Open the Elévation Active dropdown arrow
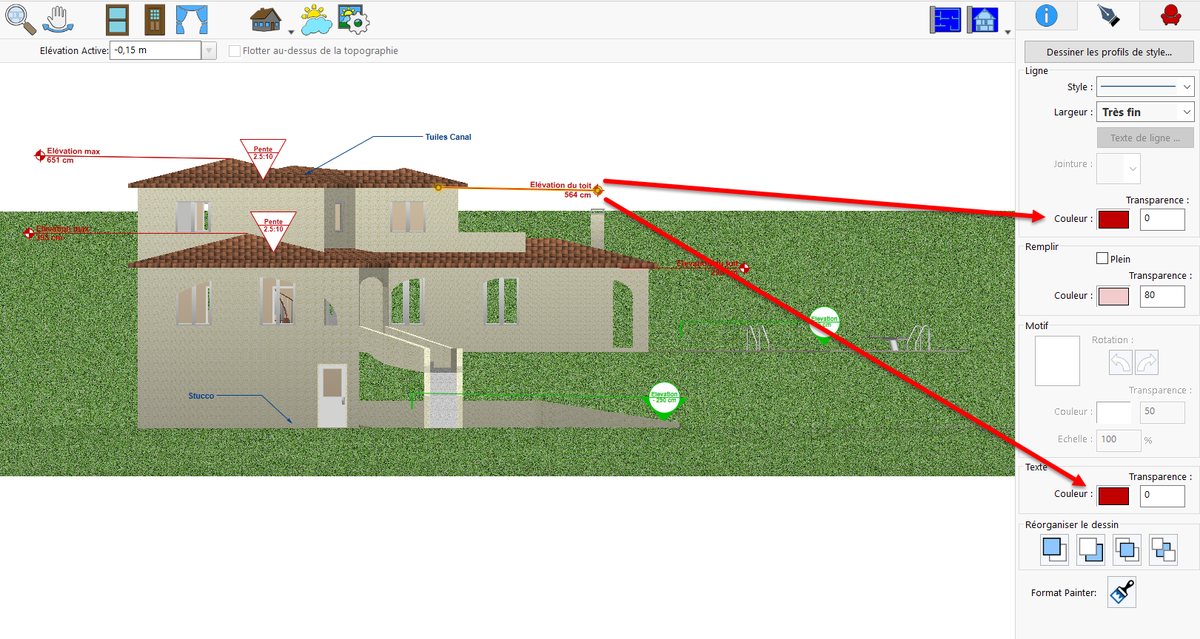1200x639 pixels. point(209,50)
